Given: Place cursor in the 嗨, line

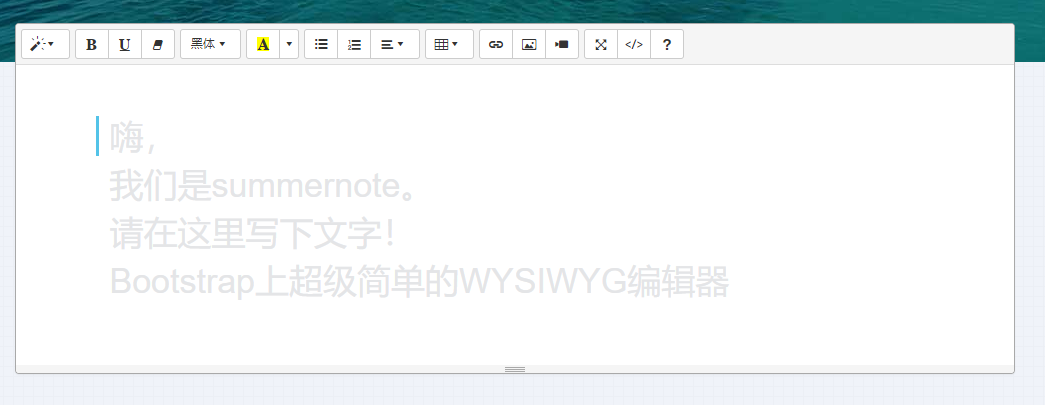Looking at the screenshot, I should pyautogui.click(x=133, y=138).
